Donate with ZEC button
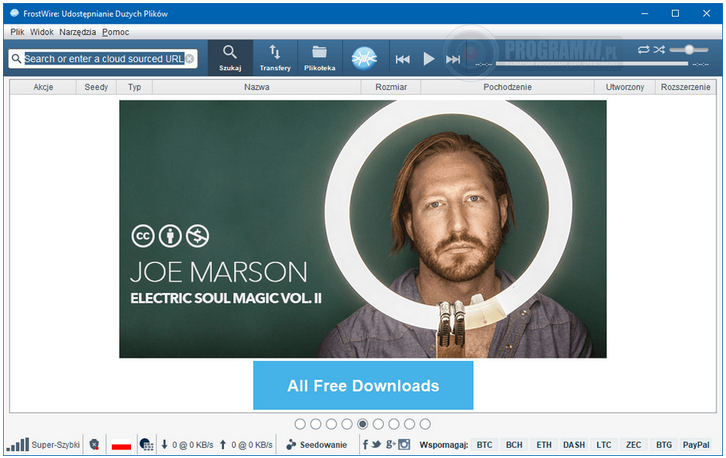Screen dimensions: 726x458 633,445
